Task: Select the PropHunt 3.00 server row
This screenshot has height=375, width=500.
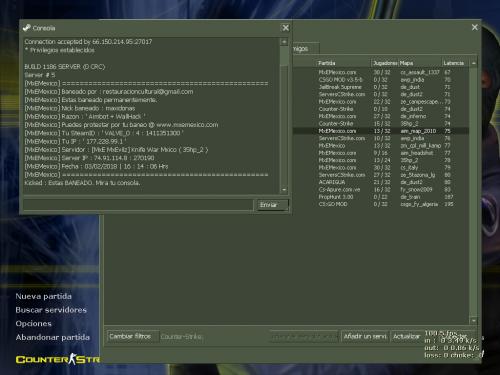Action: coord(381,197)
